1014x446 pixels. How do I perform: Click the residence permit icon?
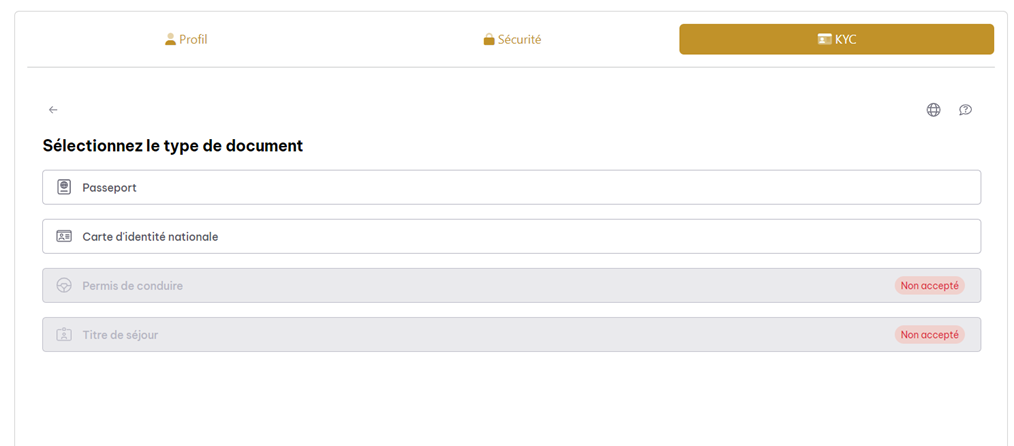64,335
